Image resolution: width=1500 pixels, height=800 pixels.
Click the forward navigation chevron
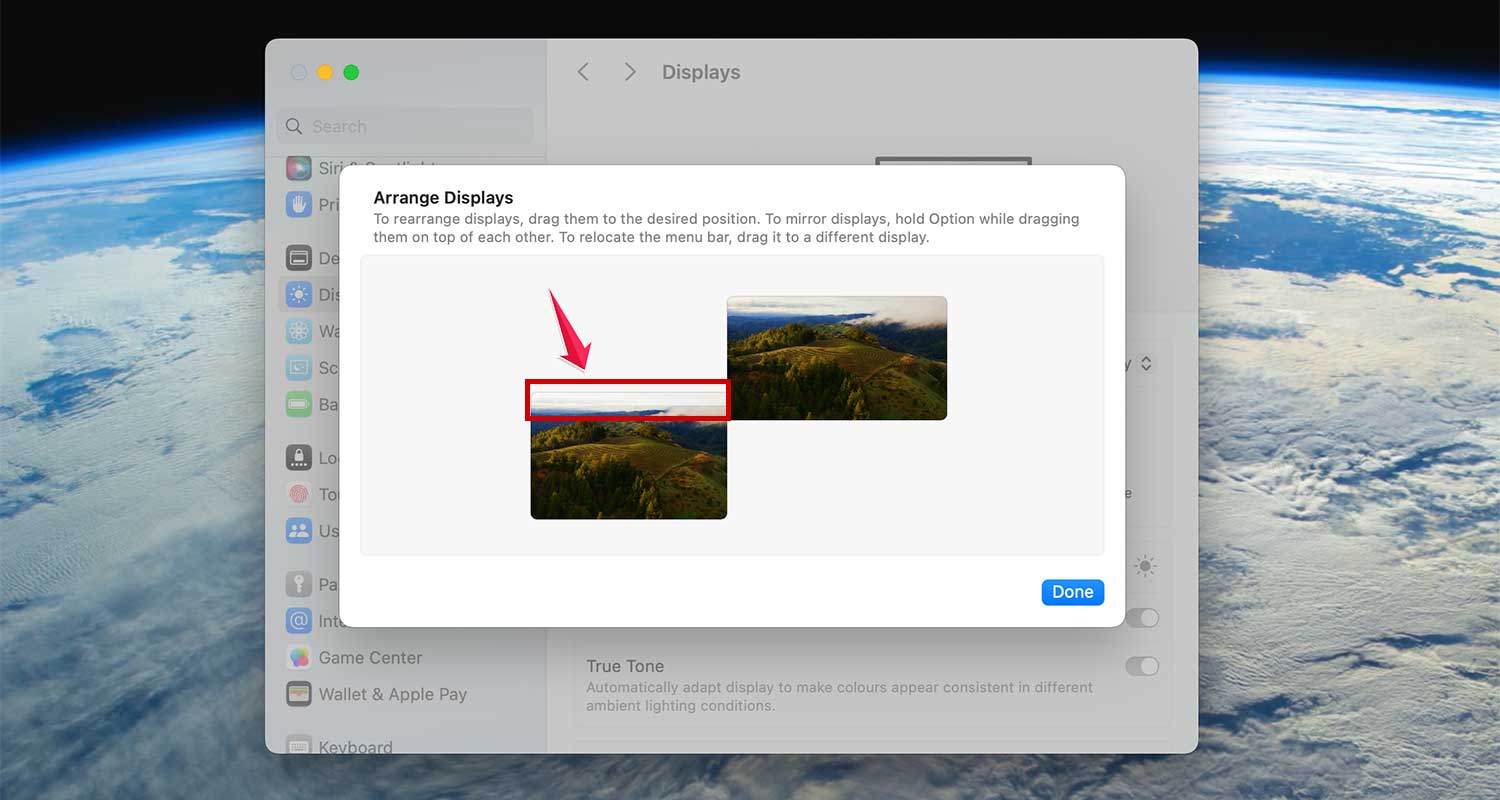click(x=630, y=71)
